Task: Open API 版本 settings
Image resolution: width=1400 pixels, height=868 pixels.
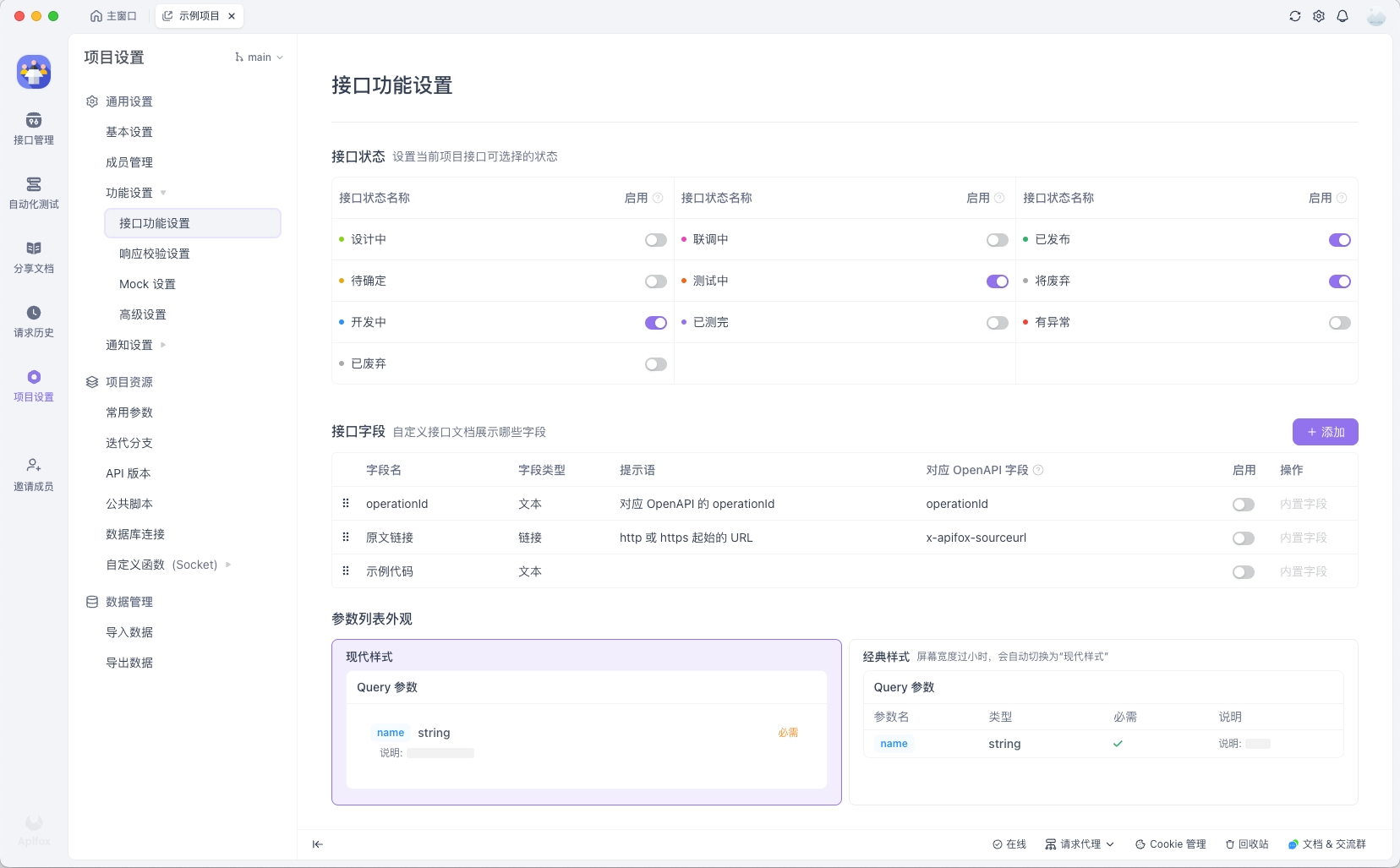Action: [x=129, y=473]
